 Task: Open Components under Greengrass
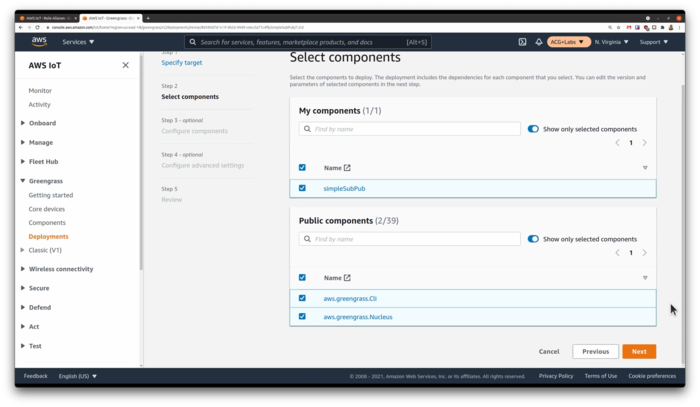[x=47, y=223]
